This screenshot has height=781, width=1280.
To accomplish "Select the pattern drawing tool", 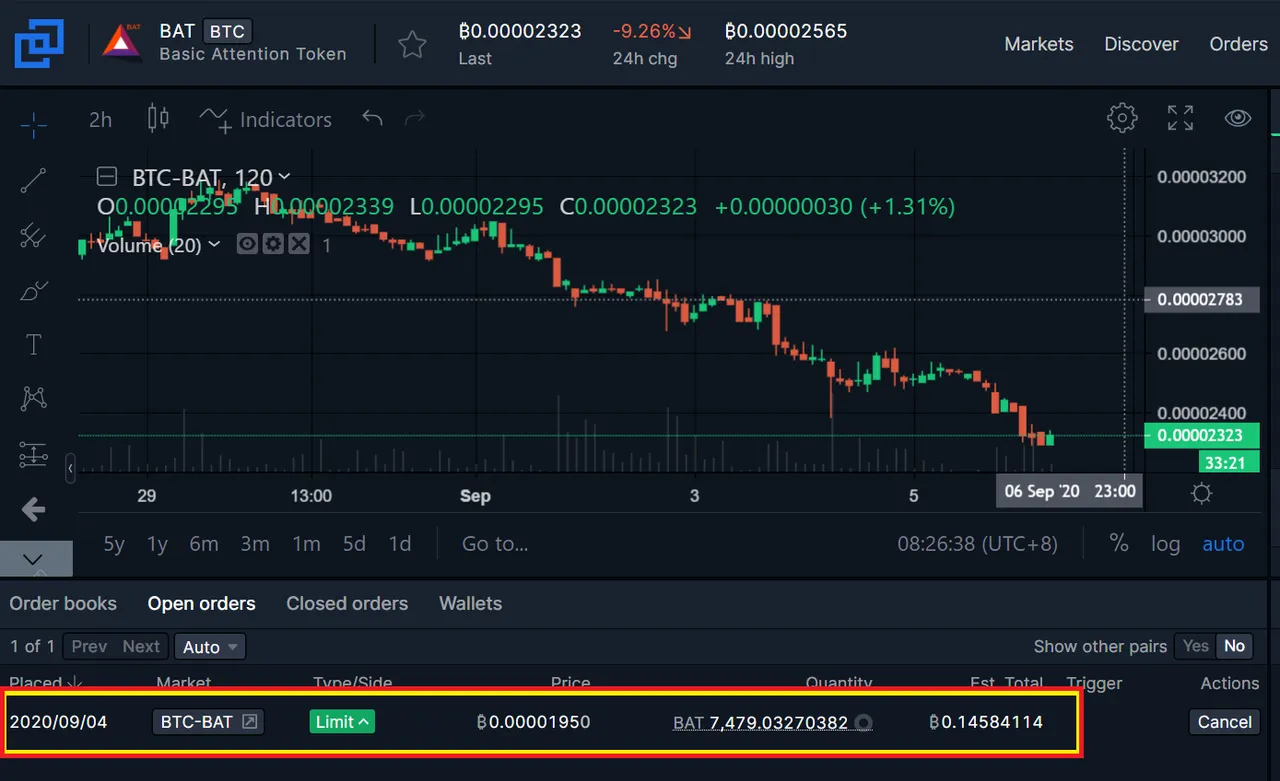I will (33, 399).
